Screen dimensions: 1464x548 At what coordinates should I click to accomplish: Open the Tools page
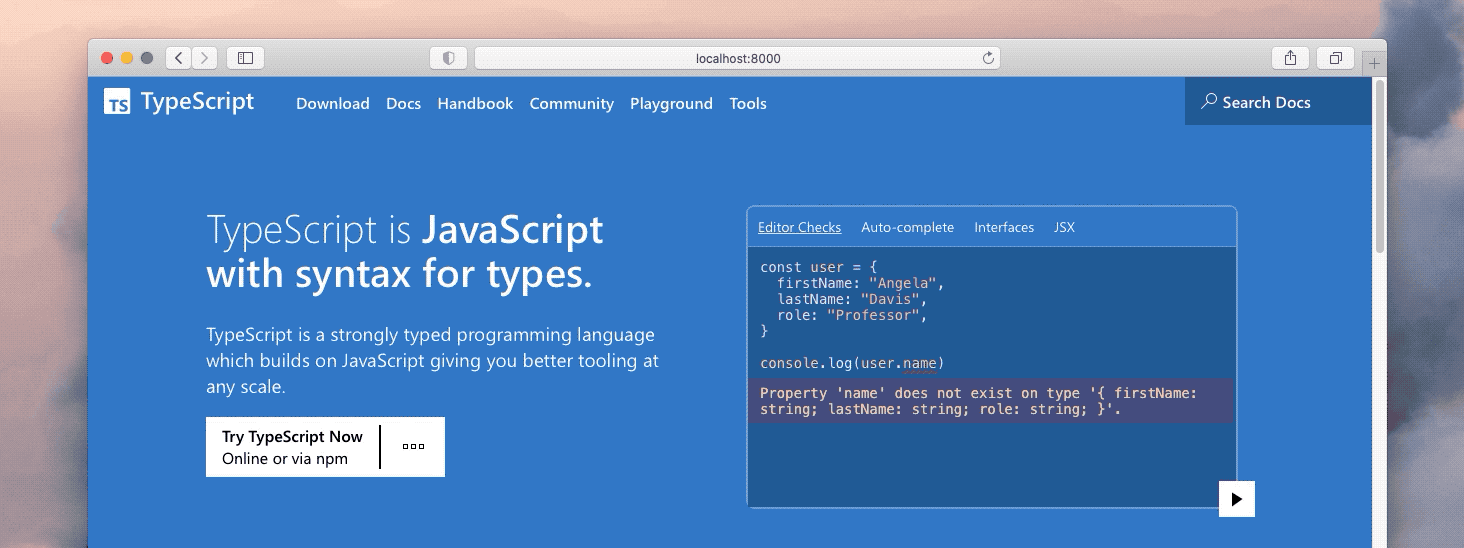[x=748, y=103]
